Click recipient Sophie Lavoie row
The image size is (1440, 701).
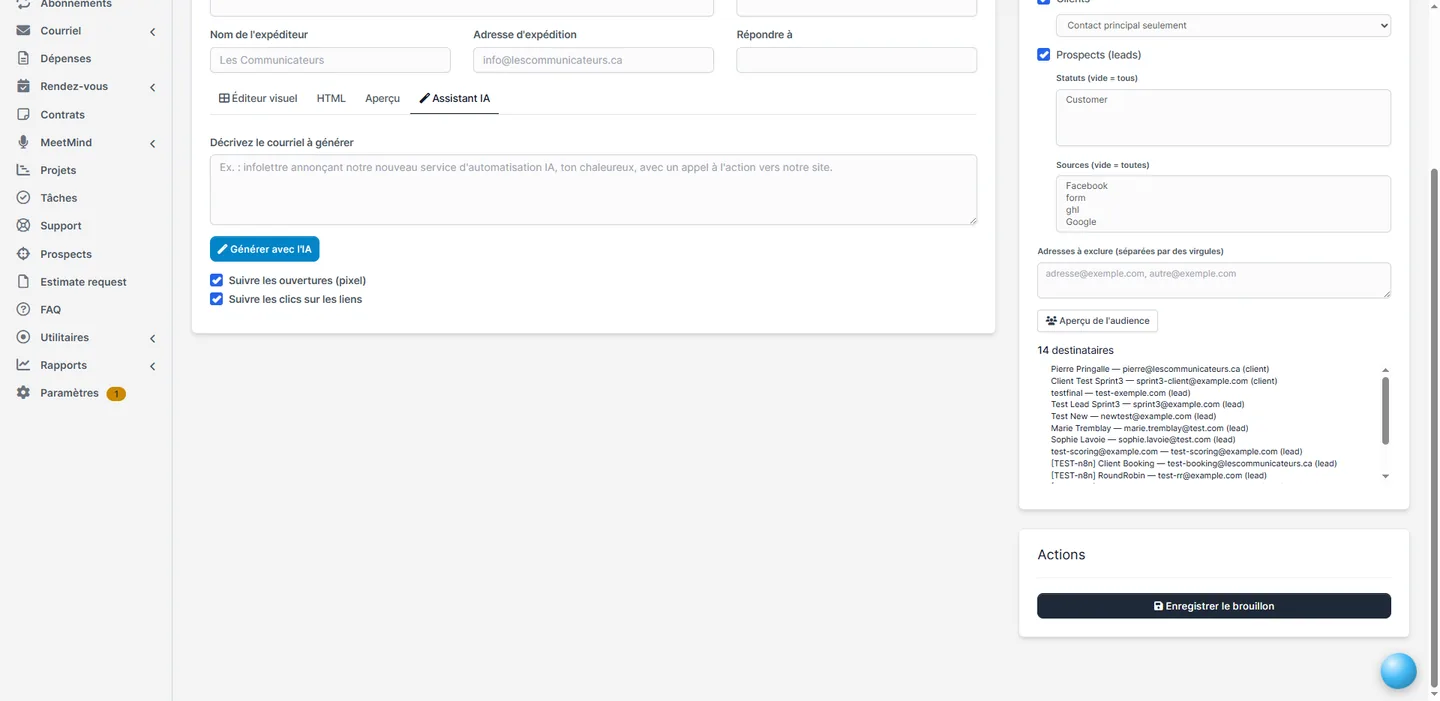click(x=1142, y=440)
